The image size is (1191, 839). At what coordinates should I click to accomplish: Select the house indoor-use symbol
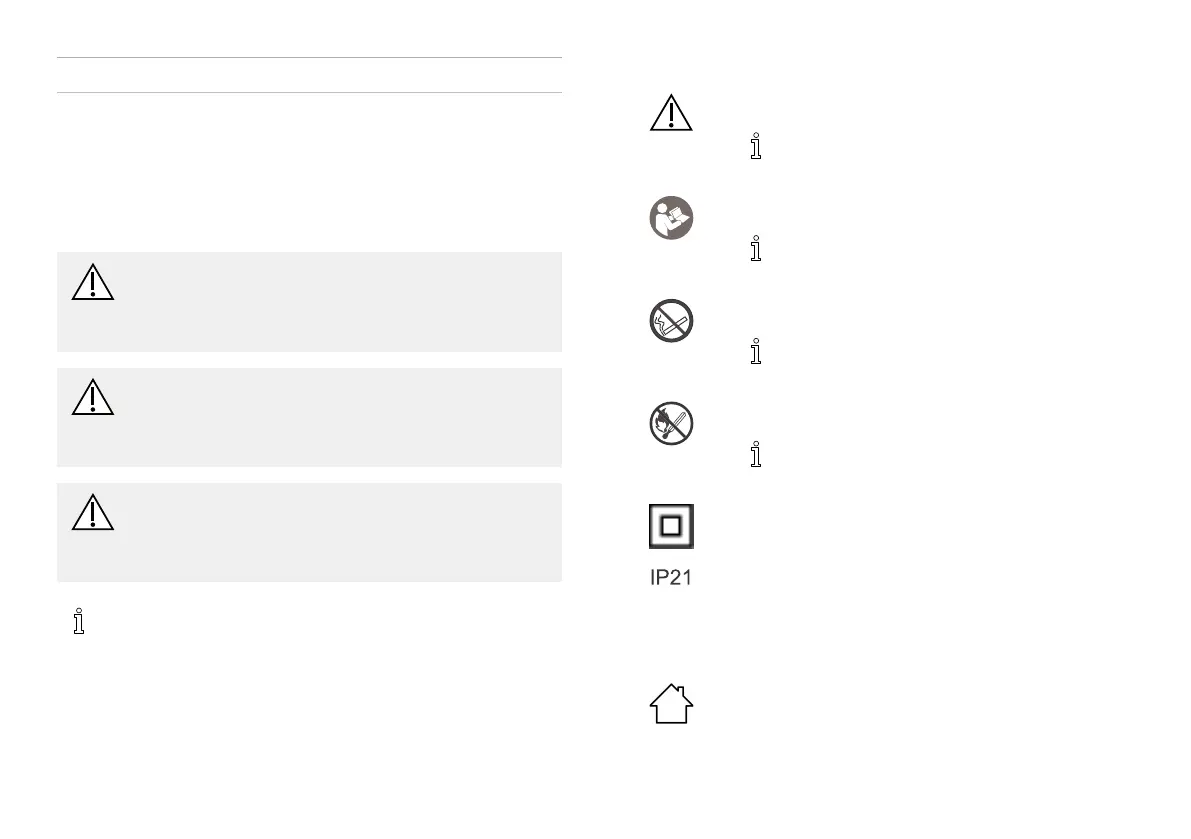[x=671, y=704]
